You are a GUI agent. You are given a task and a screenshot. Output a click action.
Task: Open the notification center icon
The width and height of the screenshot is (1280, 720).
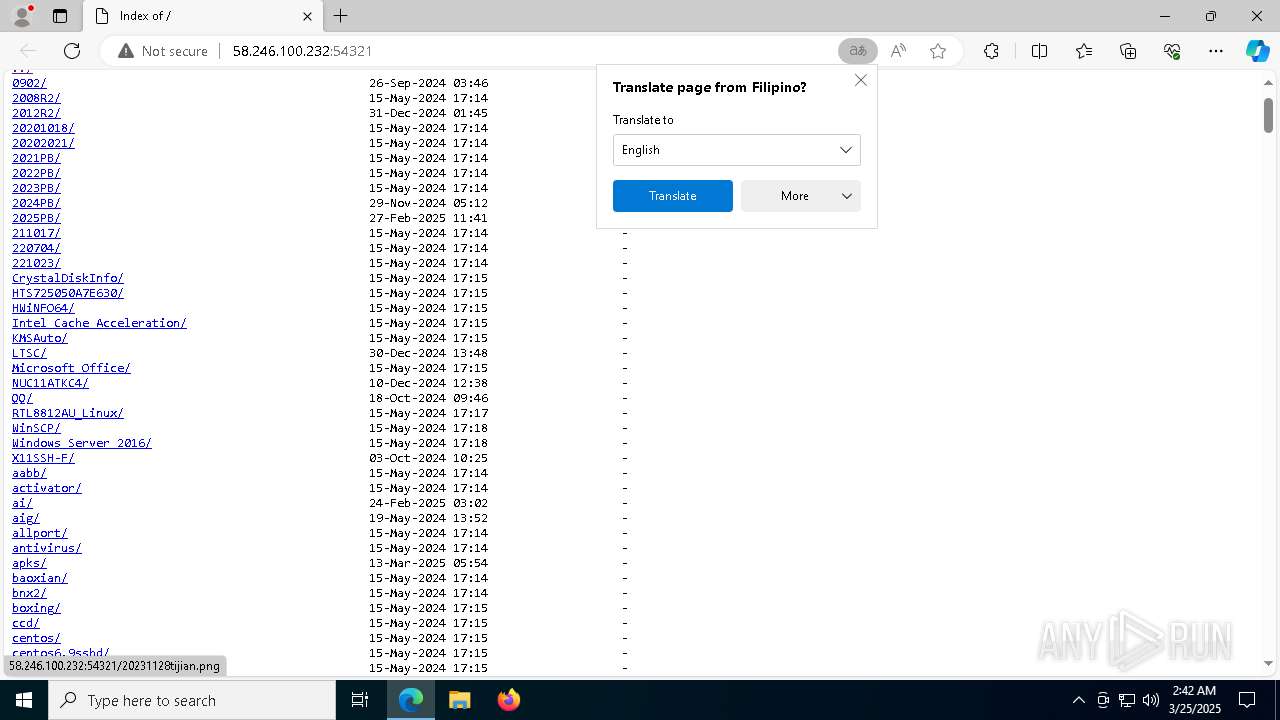[x=1247, y=700]
